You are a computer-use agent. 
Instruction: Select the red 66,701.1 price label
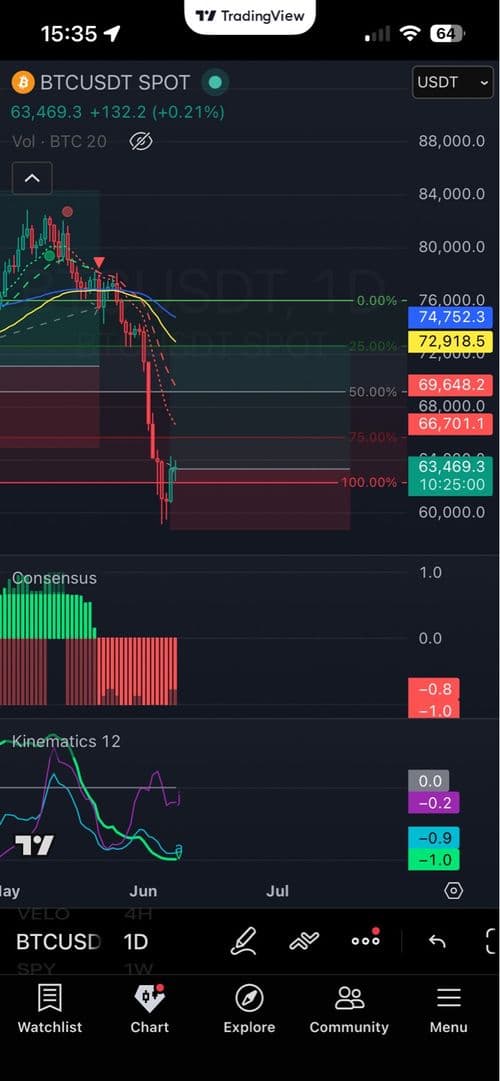click(450, 424)
